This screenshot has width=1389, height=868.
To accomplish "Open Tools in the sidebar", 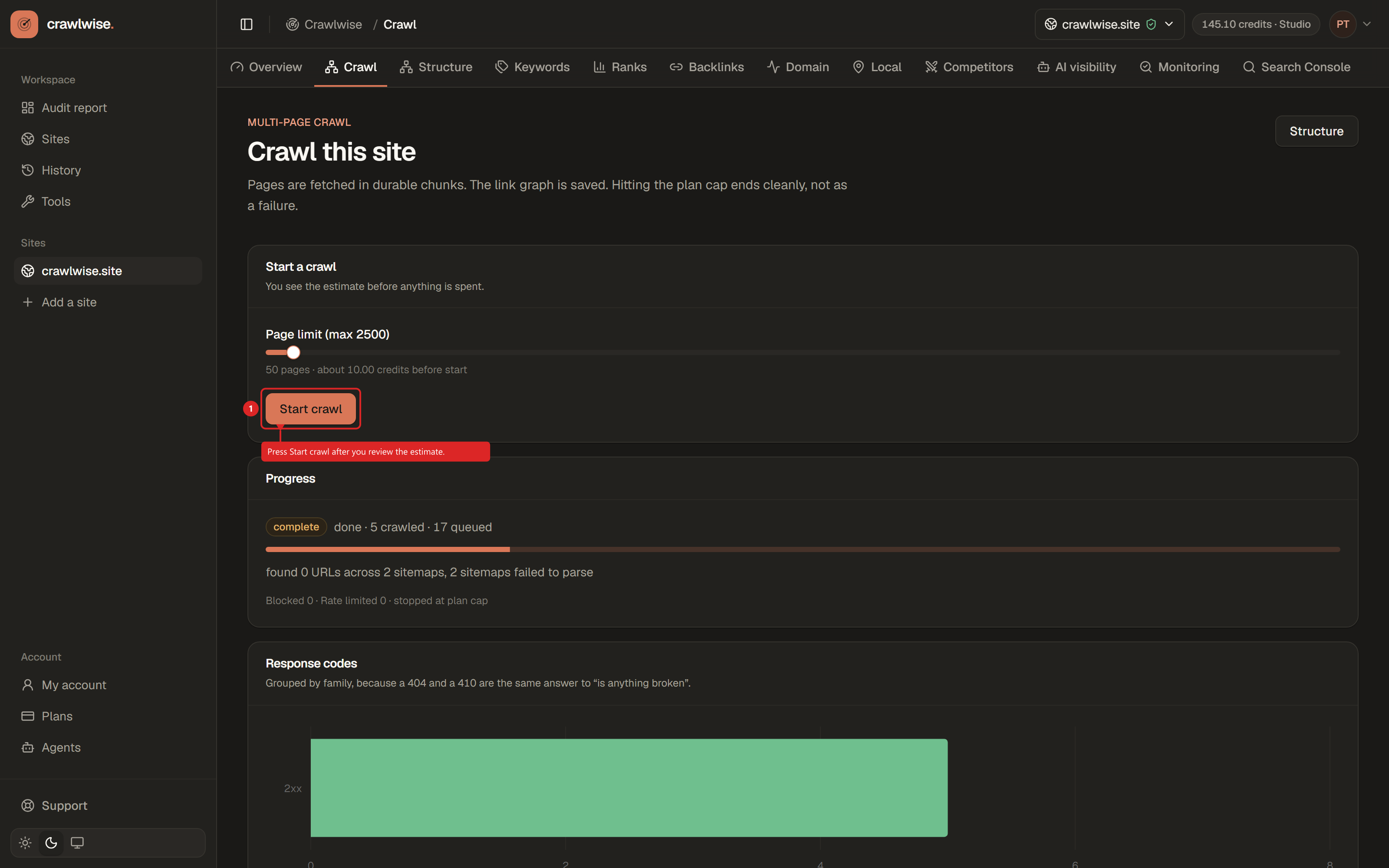I will 108,201.
